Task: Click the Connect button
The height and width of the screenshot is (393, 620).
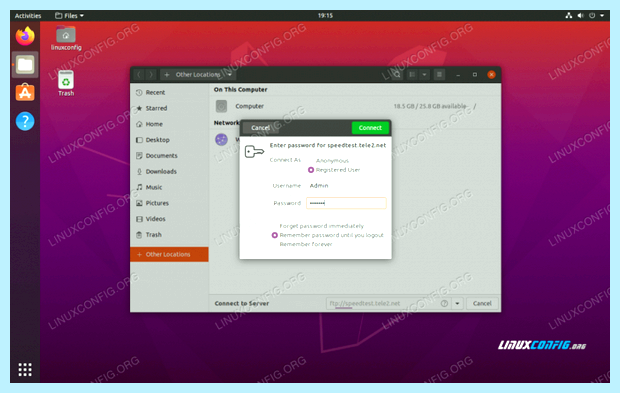Action: coord(370,128)
